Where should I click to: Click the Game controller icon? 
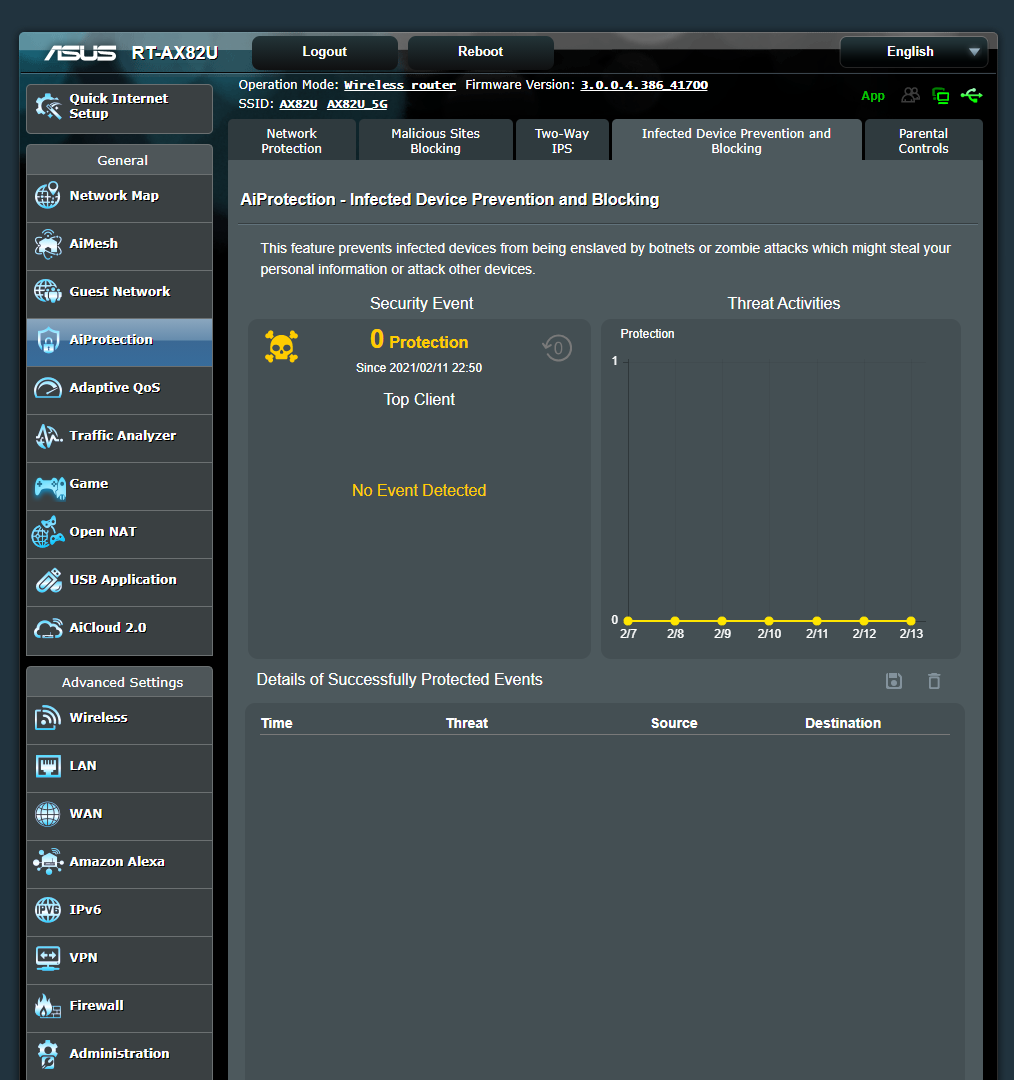(50, 487)
